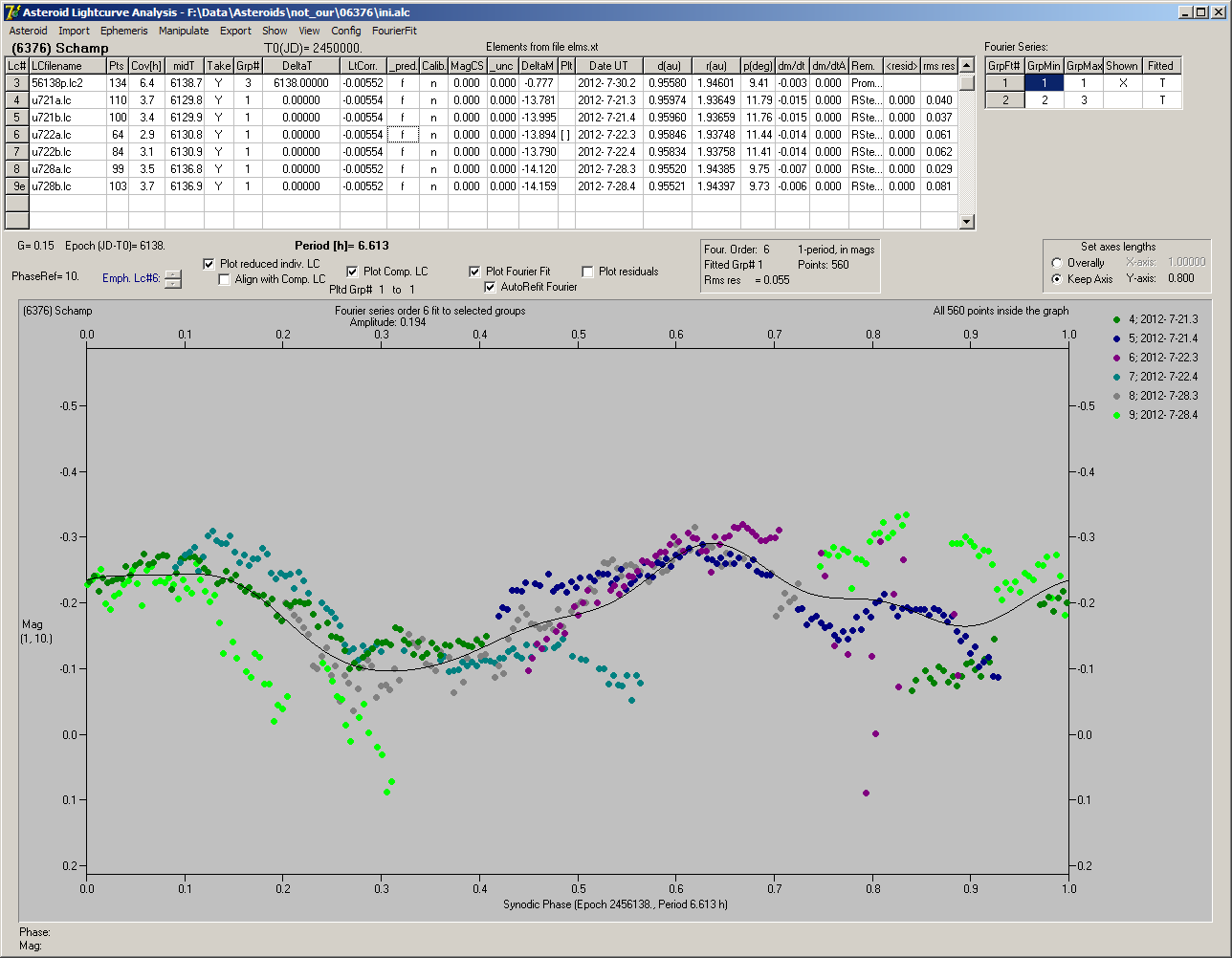Open the Config menu
The height and width of the screenshot is (958, 1232).
pyautogui.click(x=346, y=31)
